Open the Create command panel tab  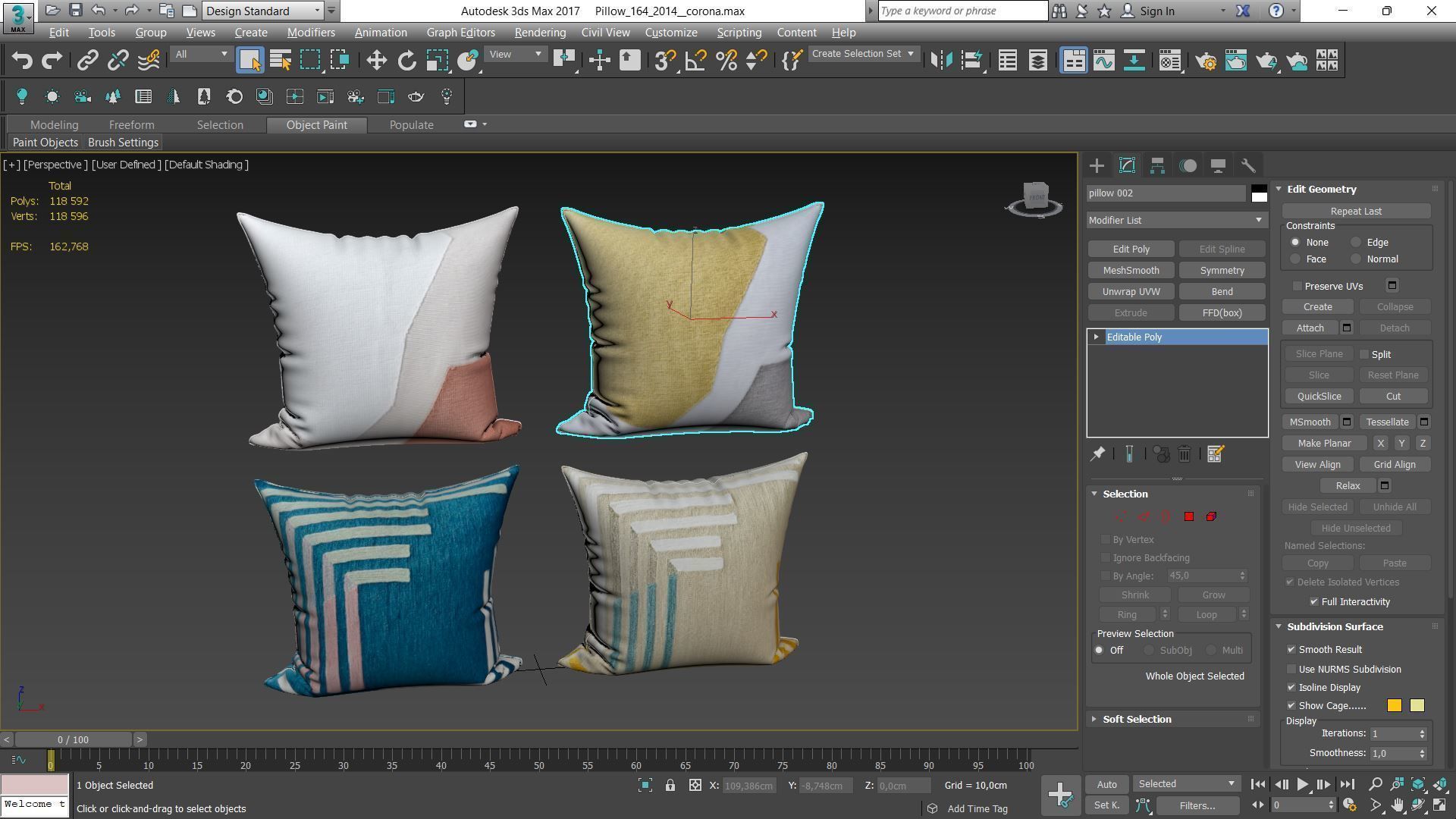click(x=1097, y=165)
